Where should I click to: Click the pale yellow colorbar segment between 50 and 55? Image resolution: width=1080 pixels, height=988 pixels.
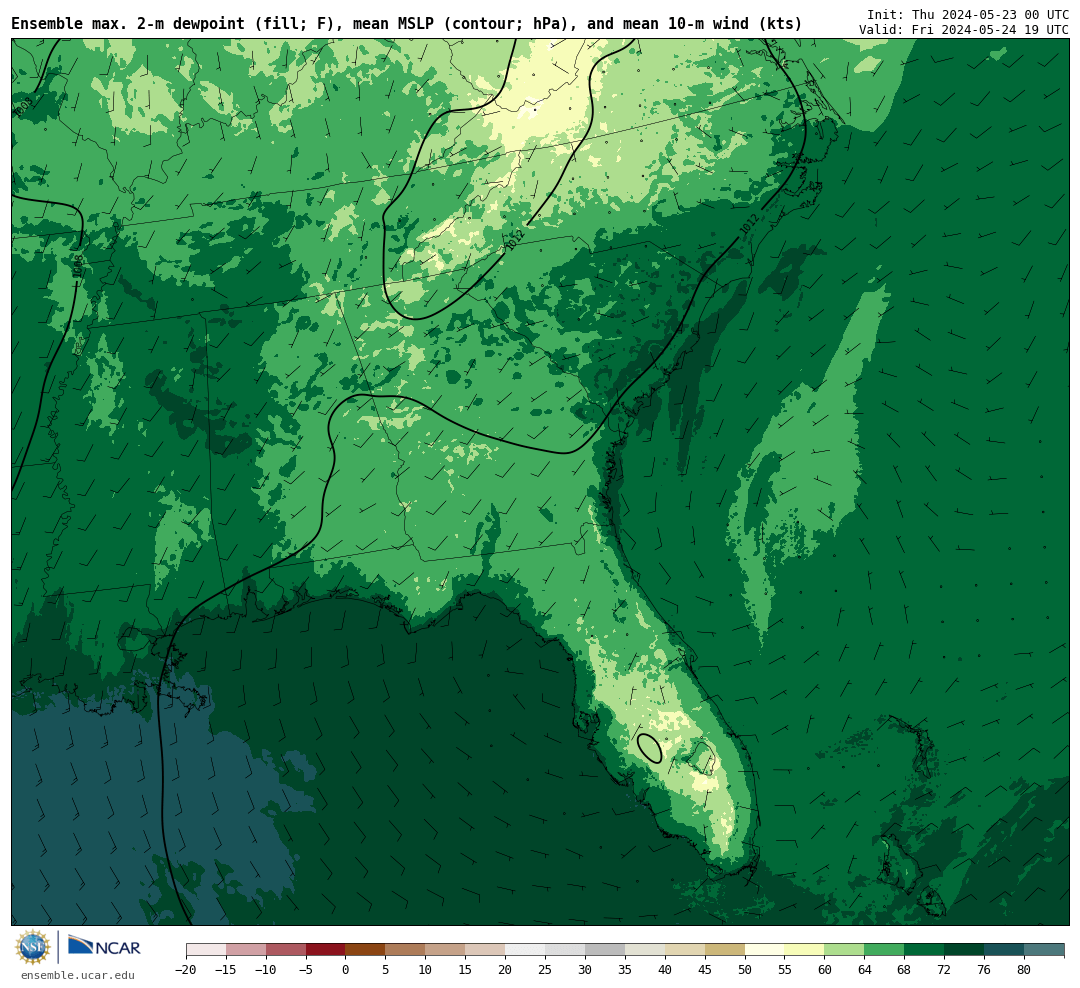tap(765, 950)
